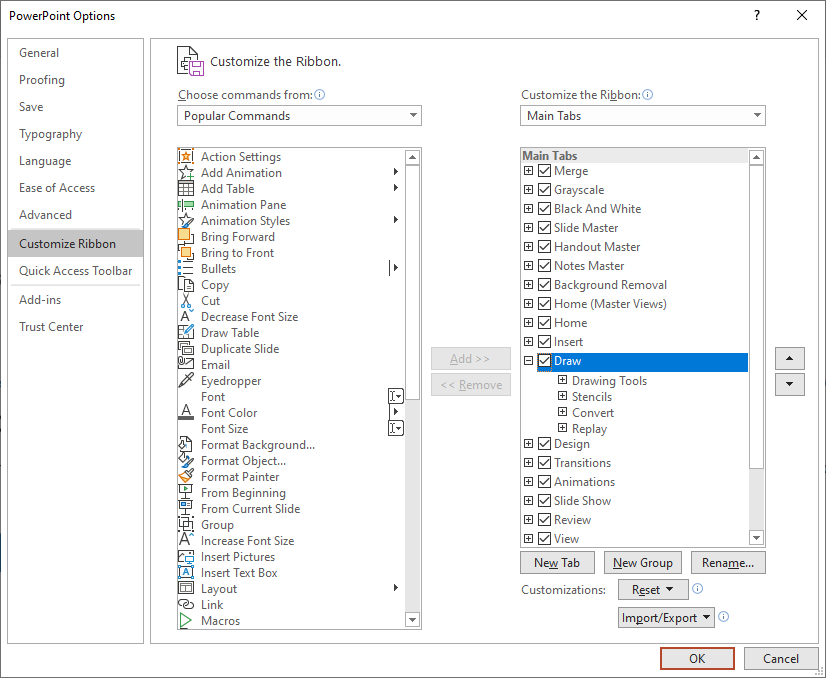Viewport: 826px width, 678px height.
Task: Move selected tab up with arrow button
Action: point(790,358)
